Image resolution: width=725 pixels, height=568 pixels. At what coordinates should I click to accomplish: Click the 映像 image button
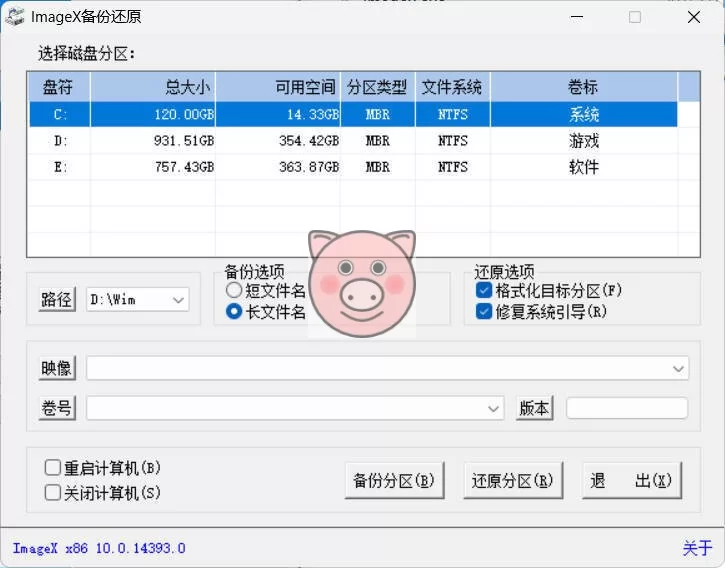pyautogui.click(x=57, y=368)
